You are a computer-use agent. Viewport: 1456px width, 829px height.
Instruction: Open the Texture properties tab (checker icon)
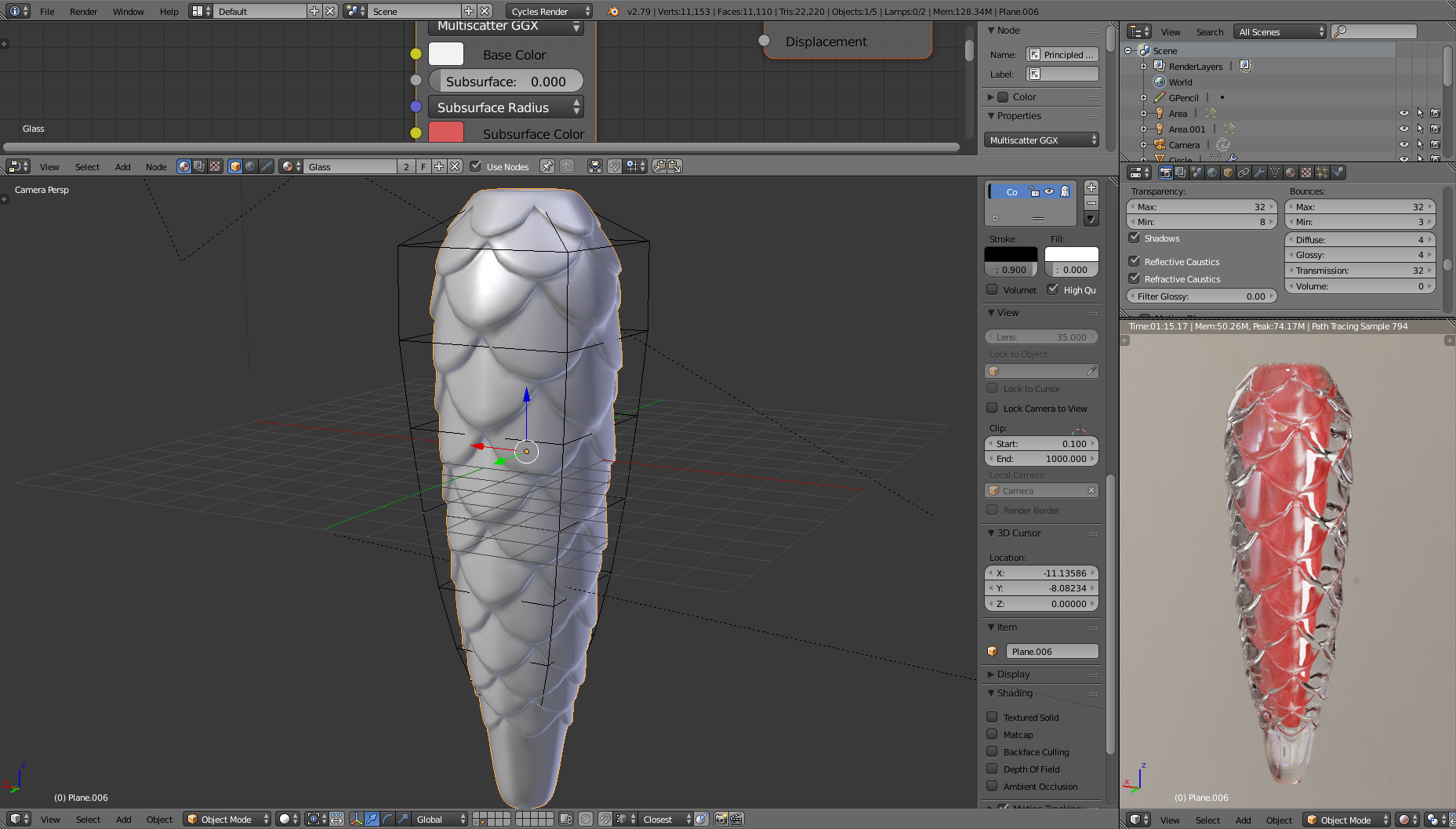tap(1306, 173)
